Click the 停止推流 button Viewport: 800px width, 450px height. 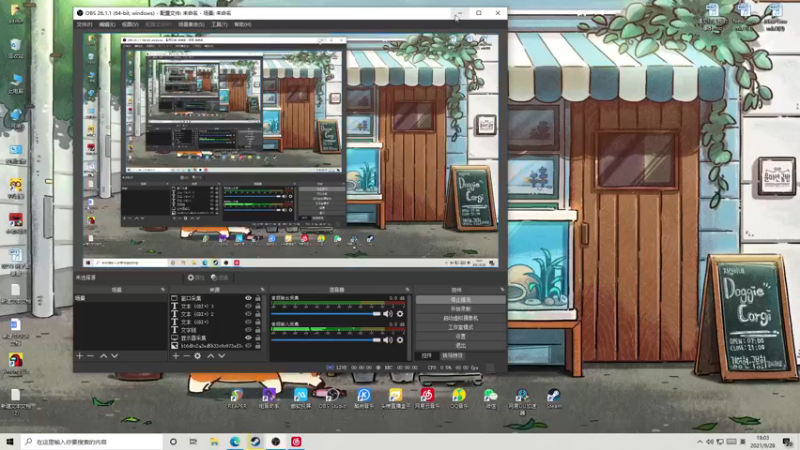pyautogui.click(x=460, y=300)
